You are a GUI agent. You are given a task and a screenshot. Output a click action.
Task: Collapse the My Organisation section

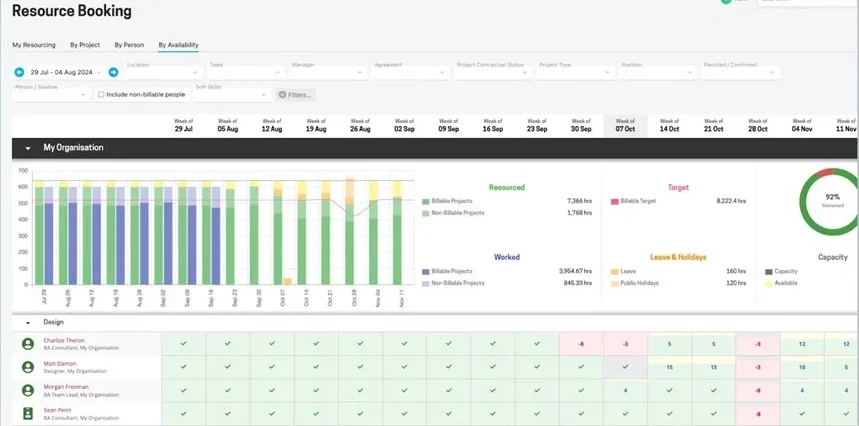coord(28,148)
